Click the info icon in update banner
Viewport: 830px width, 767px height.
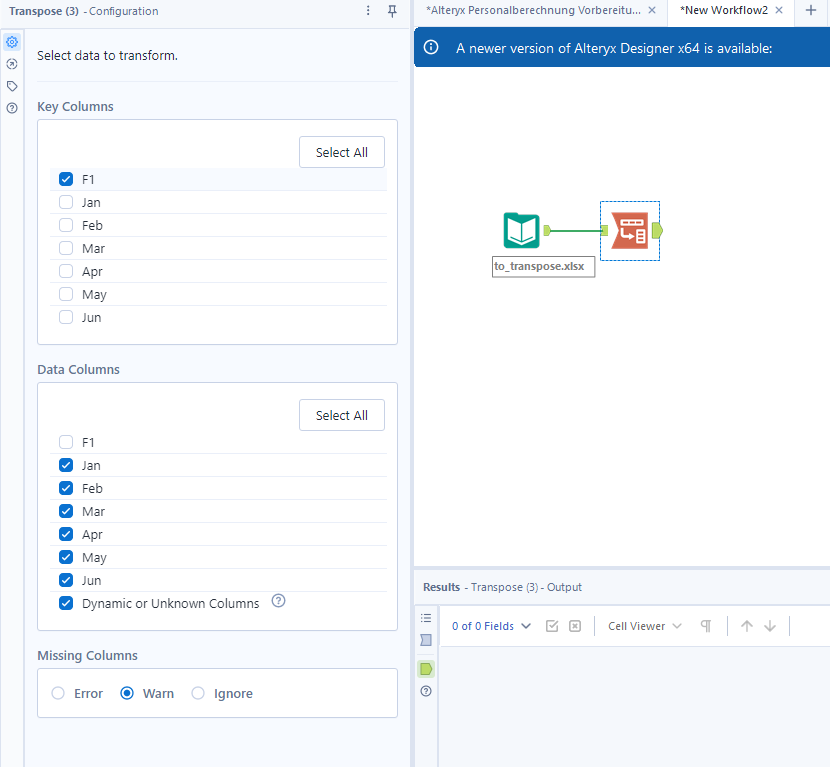[x=431, y=48]
